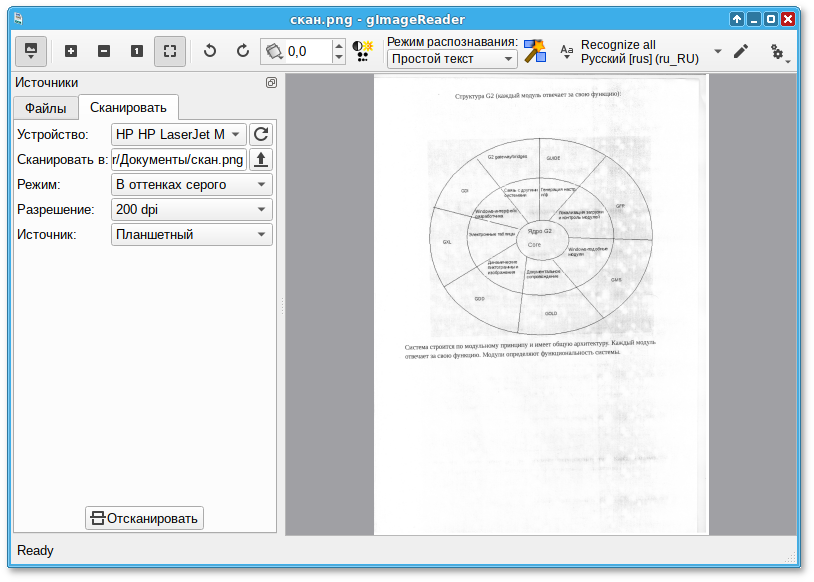Focus the rotation angle field
814x582 pixels.
(308, 51)
